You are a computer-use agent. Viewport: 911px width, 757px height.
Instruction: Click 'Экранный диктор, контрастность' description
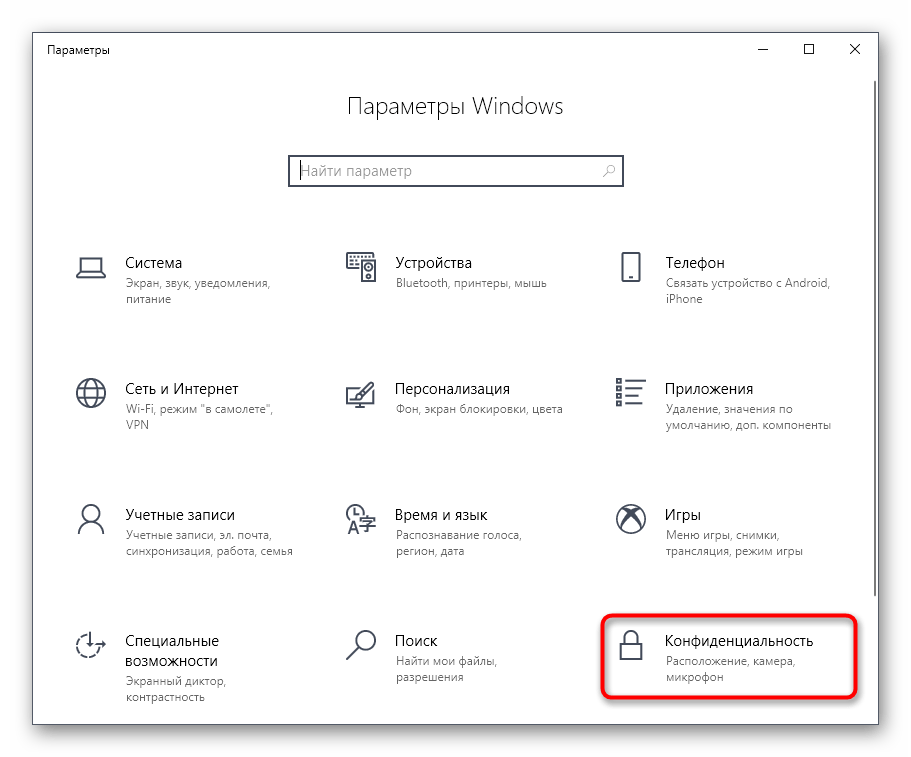pyautogui.click(x=175, y=689)
